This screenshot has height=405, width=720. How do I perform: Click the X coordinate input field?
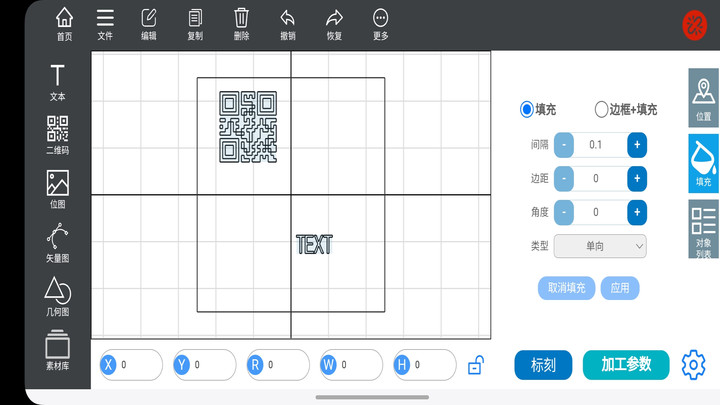131,365
